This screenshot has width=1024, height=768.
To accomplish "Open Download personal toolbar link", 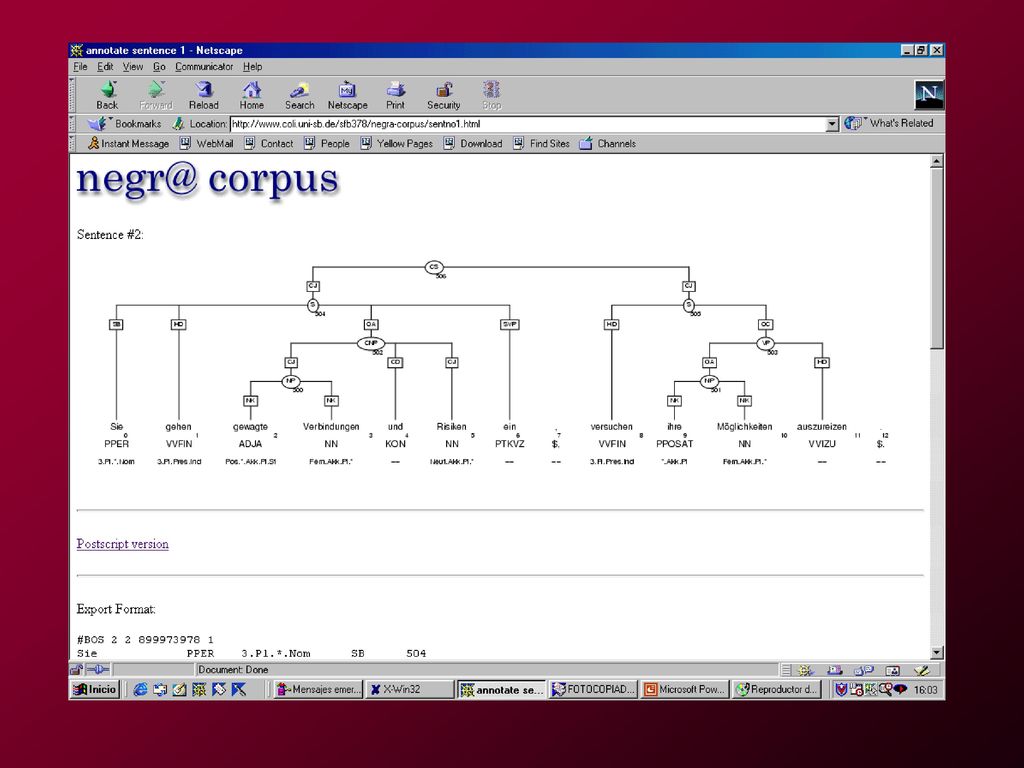I will pyautogui.click(x=473, y=144).
